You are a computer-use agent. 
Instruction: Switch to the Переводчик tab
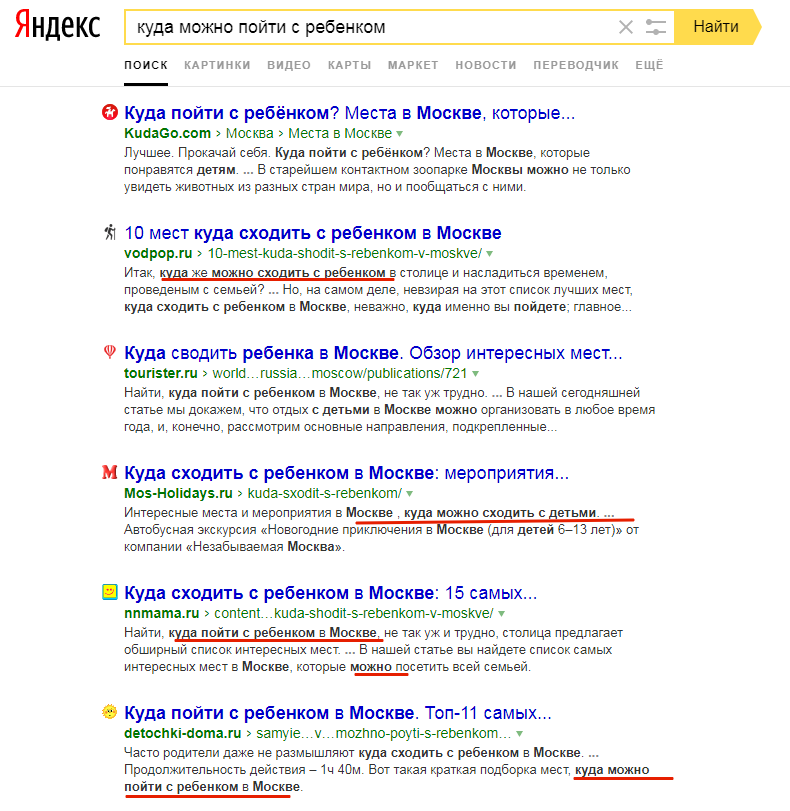(576, 65)
